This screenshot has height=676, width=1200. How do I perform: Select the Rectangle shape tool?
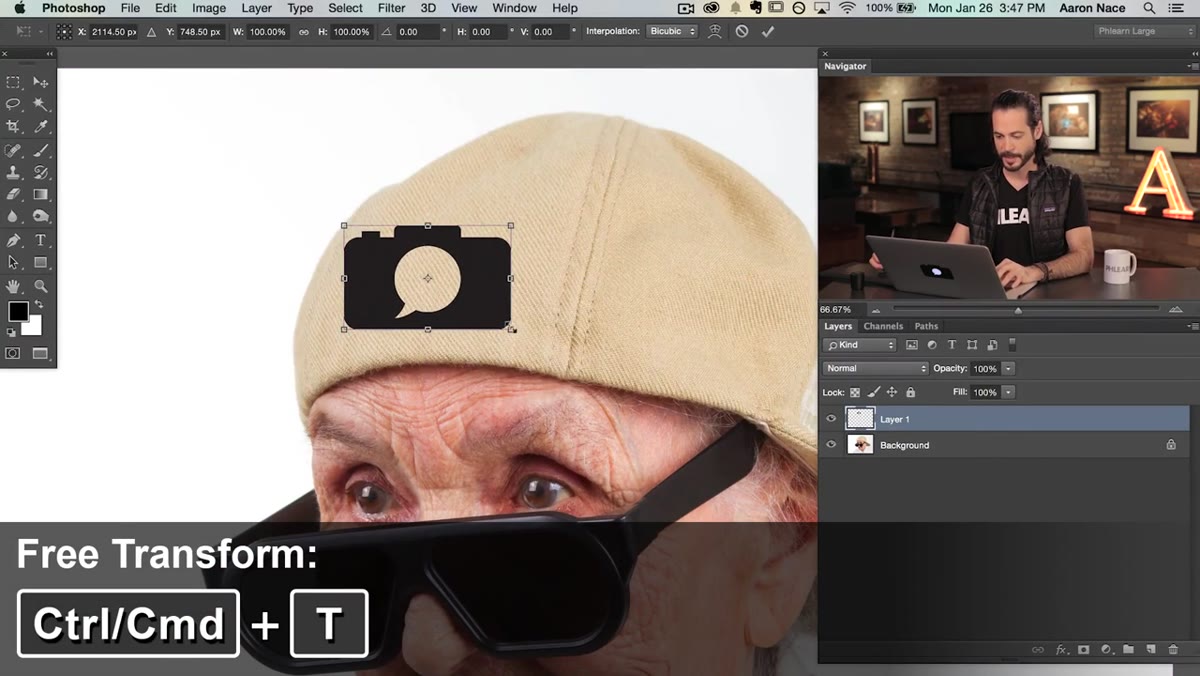[x=40, y=262]
